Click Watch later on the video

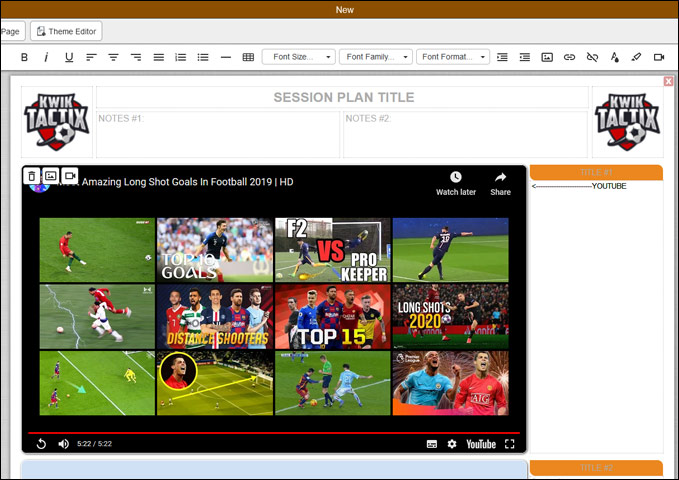pyautogui.click(x=455, y=183)
